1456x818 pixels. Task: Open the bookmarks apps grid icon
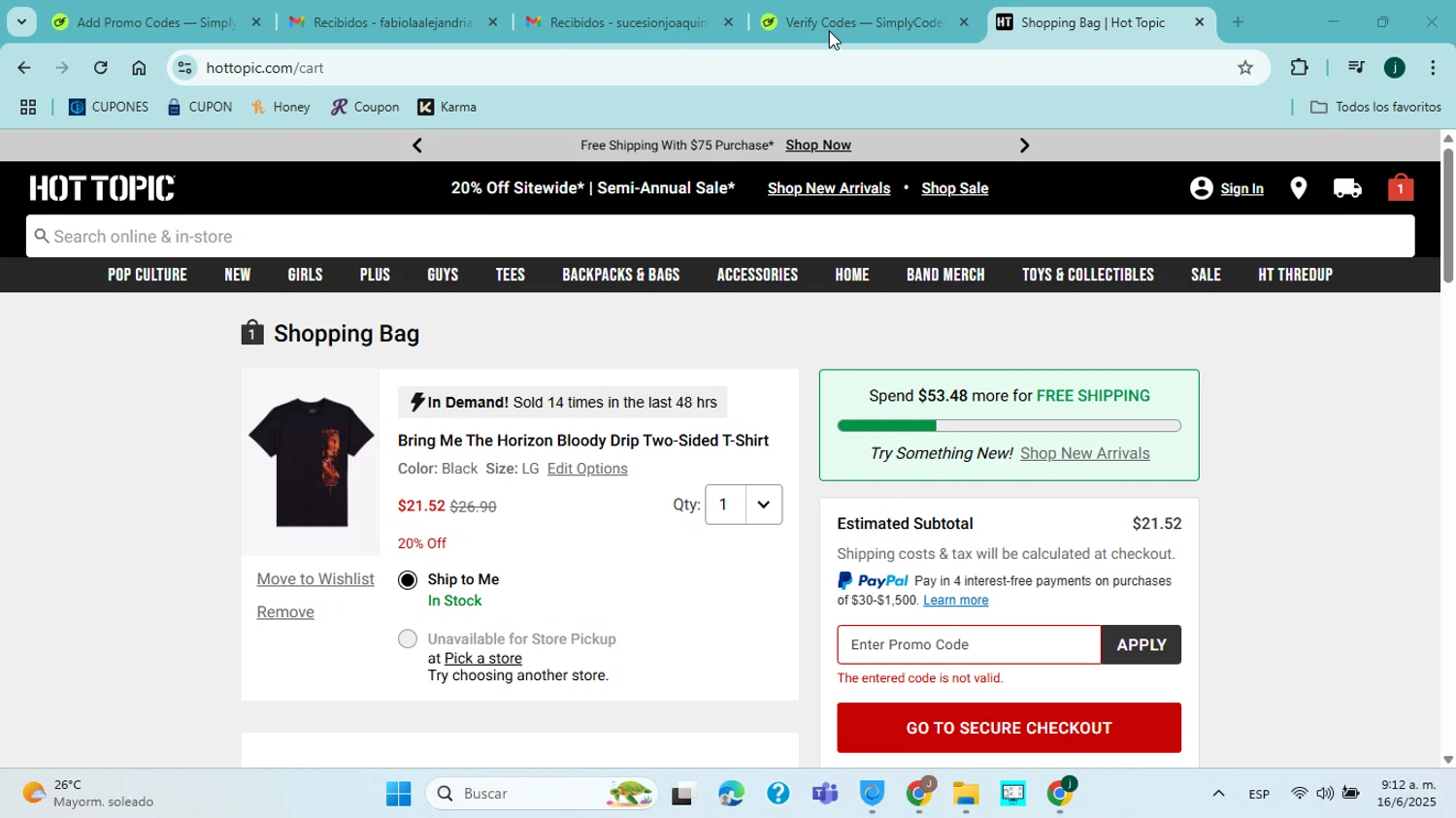point(28,108)
